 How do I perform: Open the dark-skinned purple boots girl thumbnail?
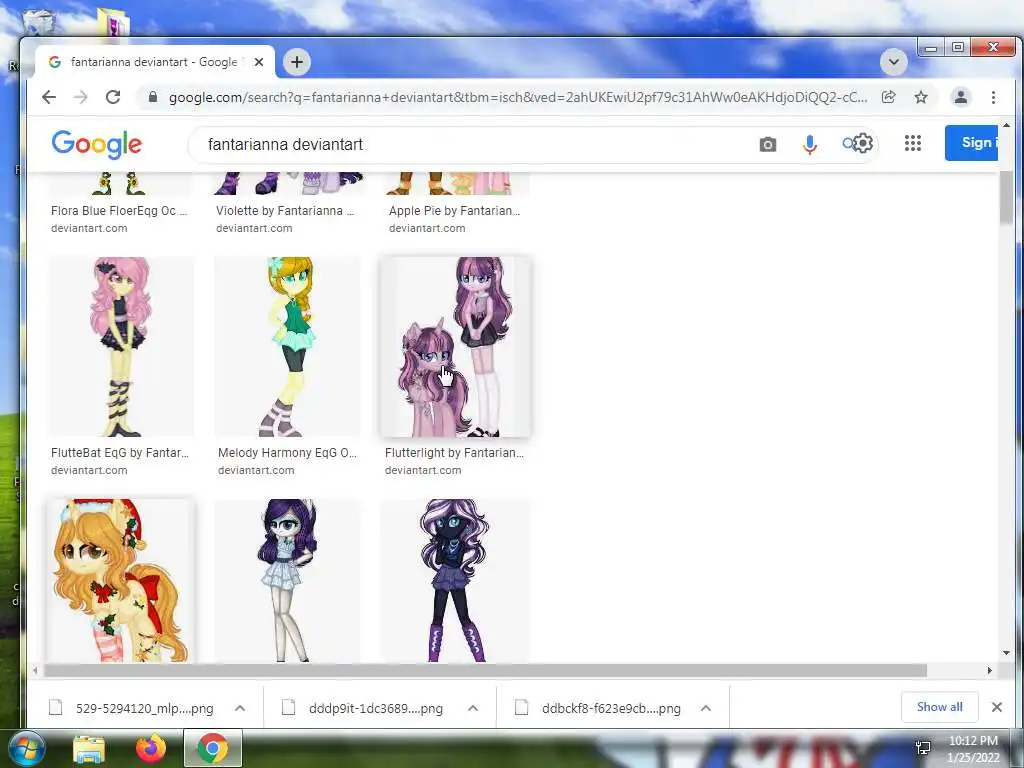455,581
